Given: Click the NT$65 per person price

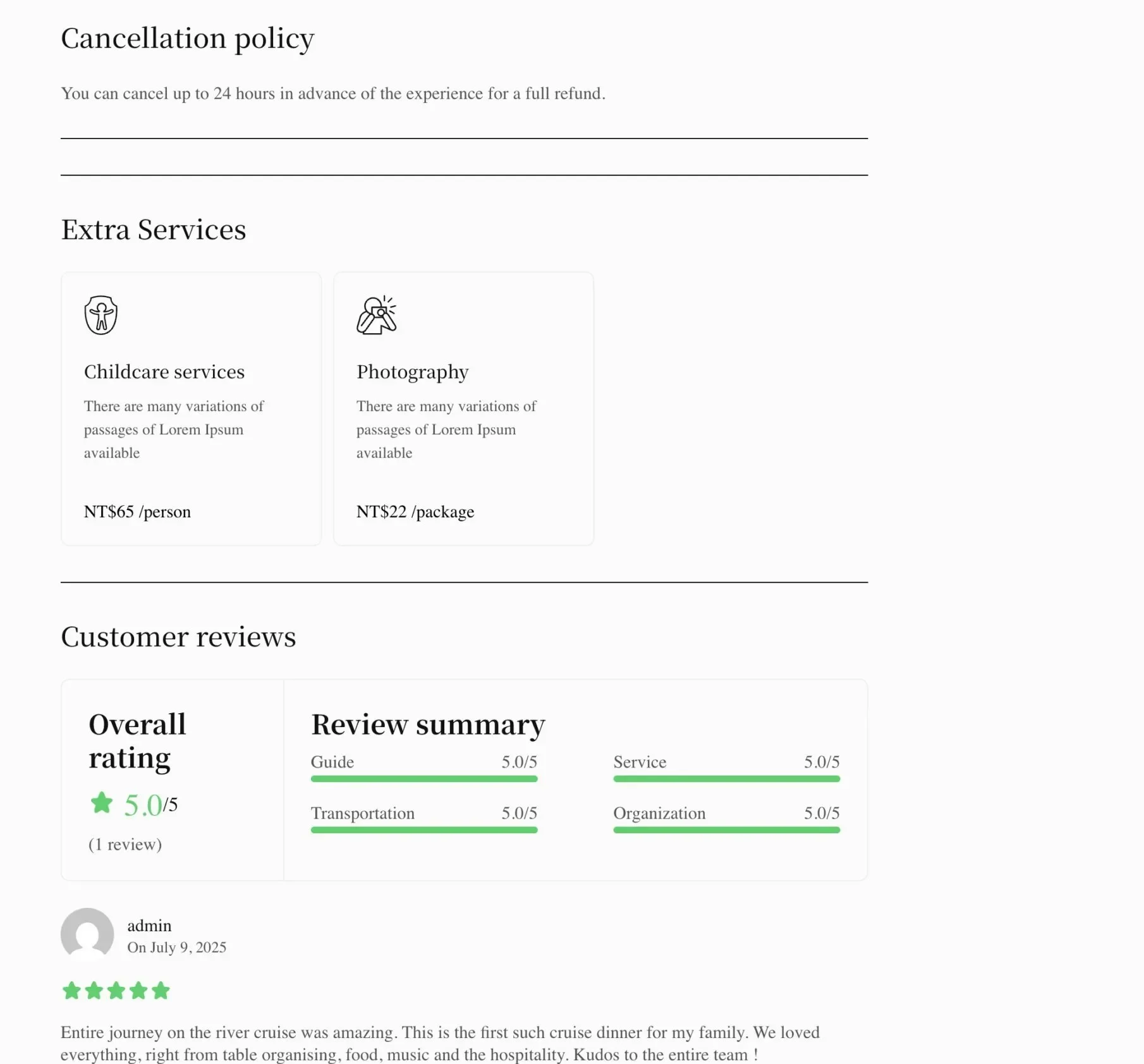Looking at the screenshot, I should [x=137, y=511].
